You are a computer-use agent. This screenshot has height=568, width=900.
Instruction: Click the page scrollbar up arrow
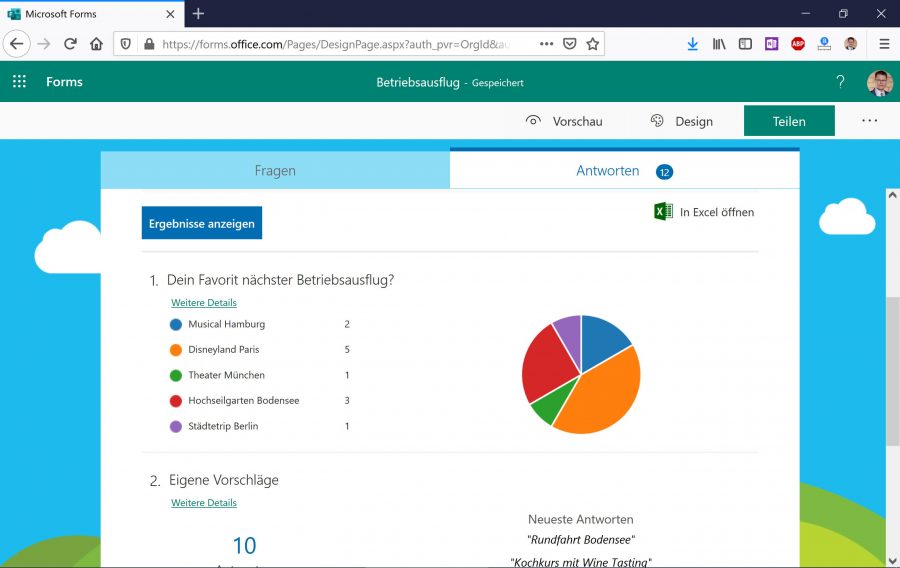coord(893,195)
